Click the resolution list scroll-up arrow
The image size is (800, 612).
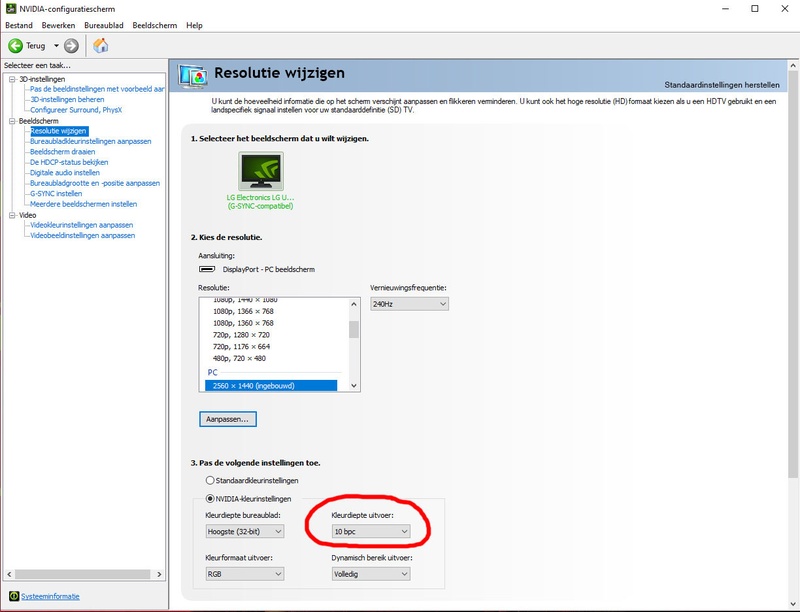(354, 304)
